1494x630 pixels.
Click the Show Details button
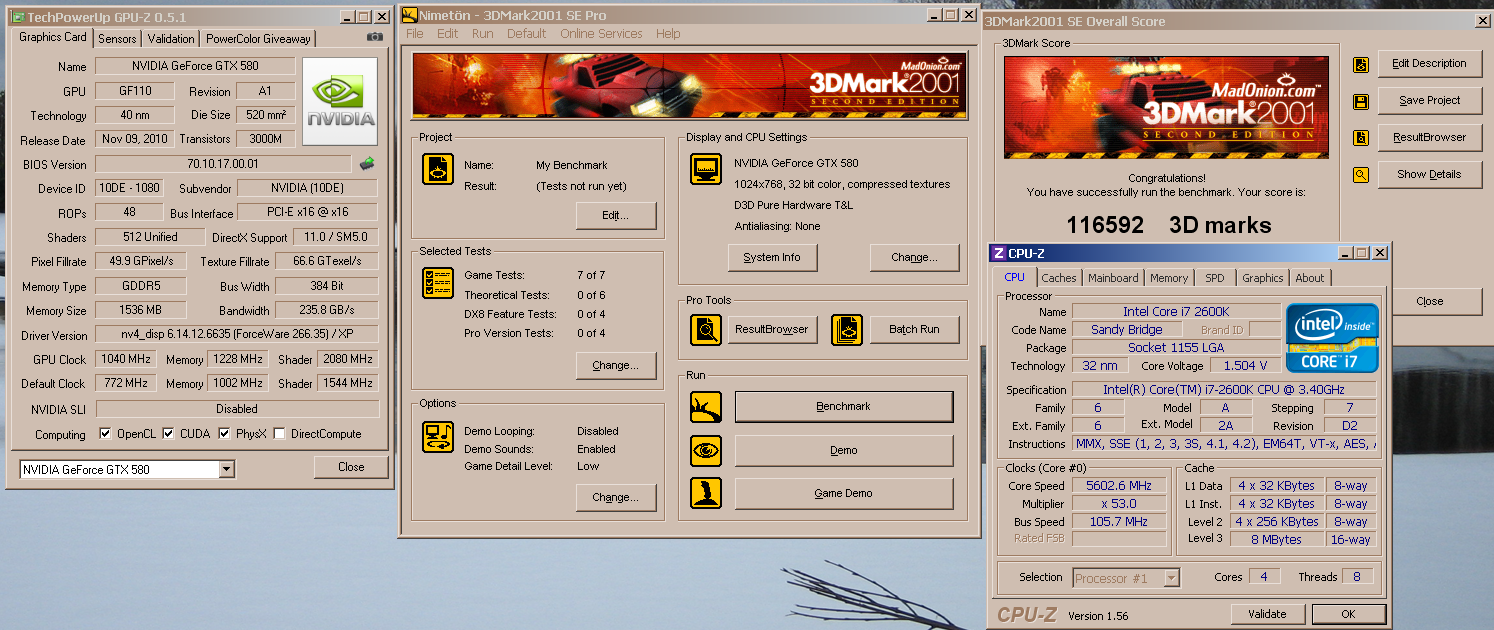click(1429, 174)
